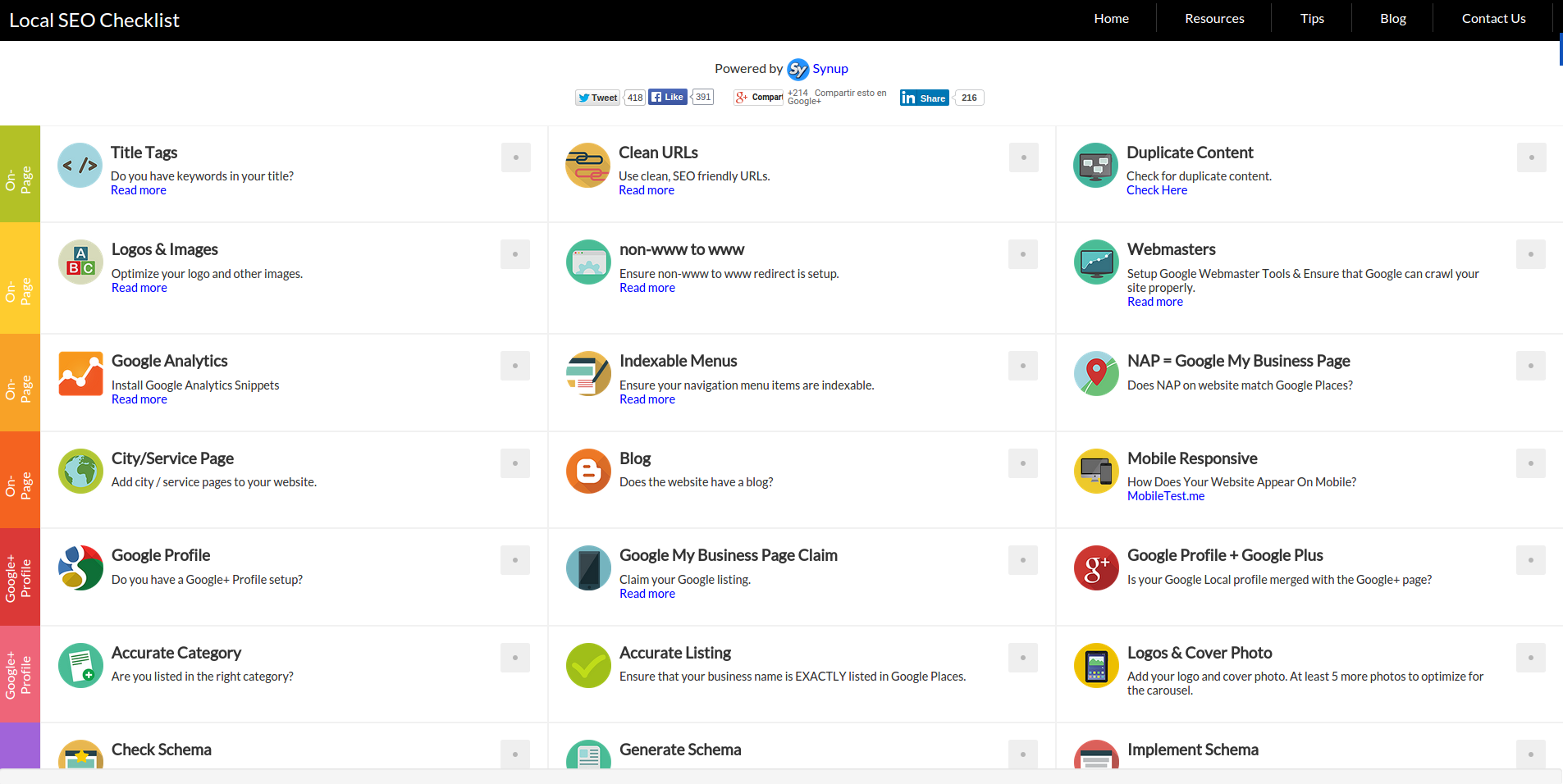Open the MobileTest.me link
Viewport: 1563px width, 784px height.
[x=1166, y=496]
